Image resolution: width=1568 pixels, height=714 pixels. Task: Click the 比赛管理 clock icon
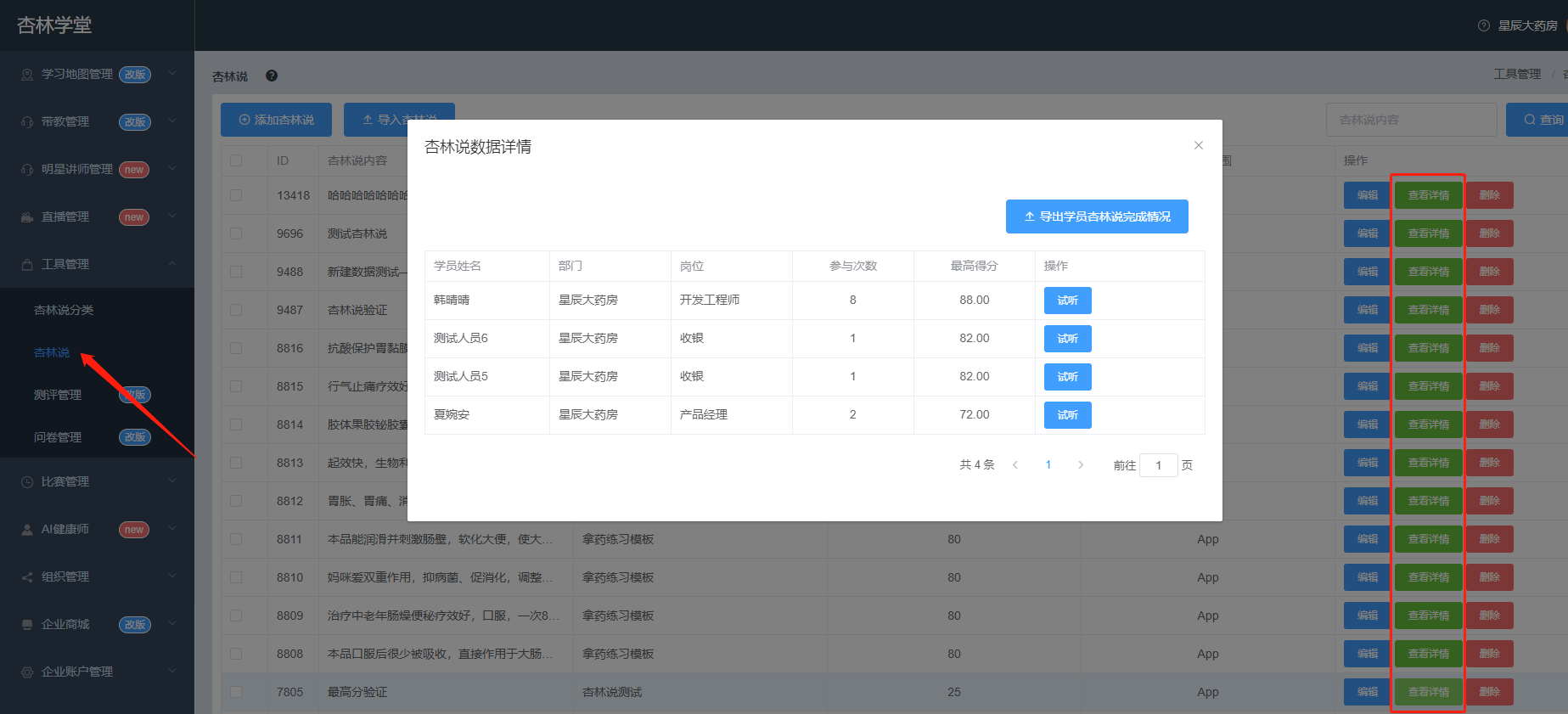pos(27,482)
